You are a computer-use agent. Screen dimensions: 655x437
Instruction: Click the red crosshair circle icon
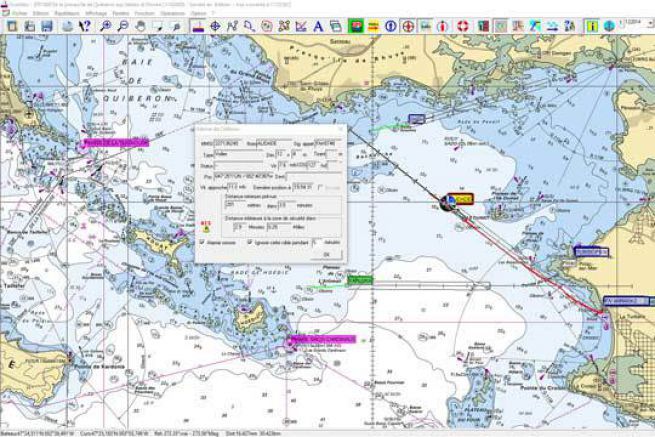(x=408, y=26)
